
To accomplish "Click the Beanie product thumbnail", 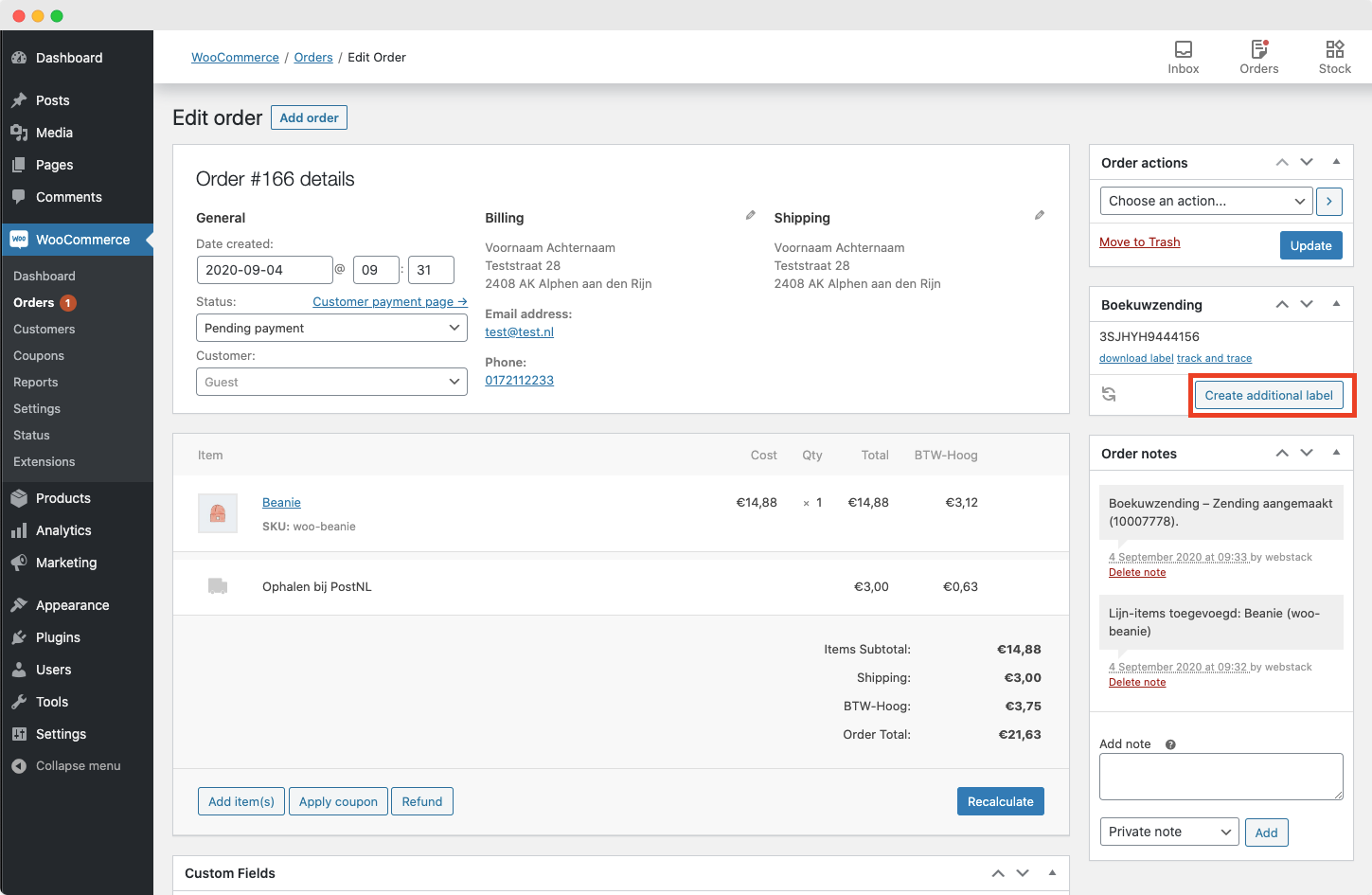I will click(x=218, y=513).
